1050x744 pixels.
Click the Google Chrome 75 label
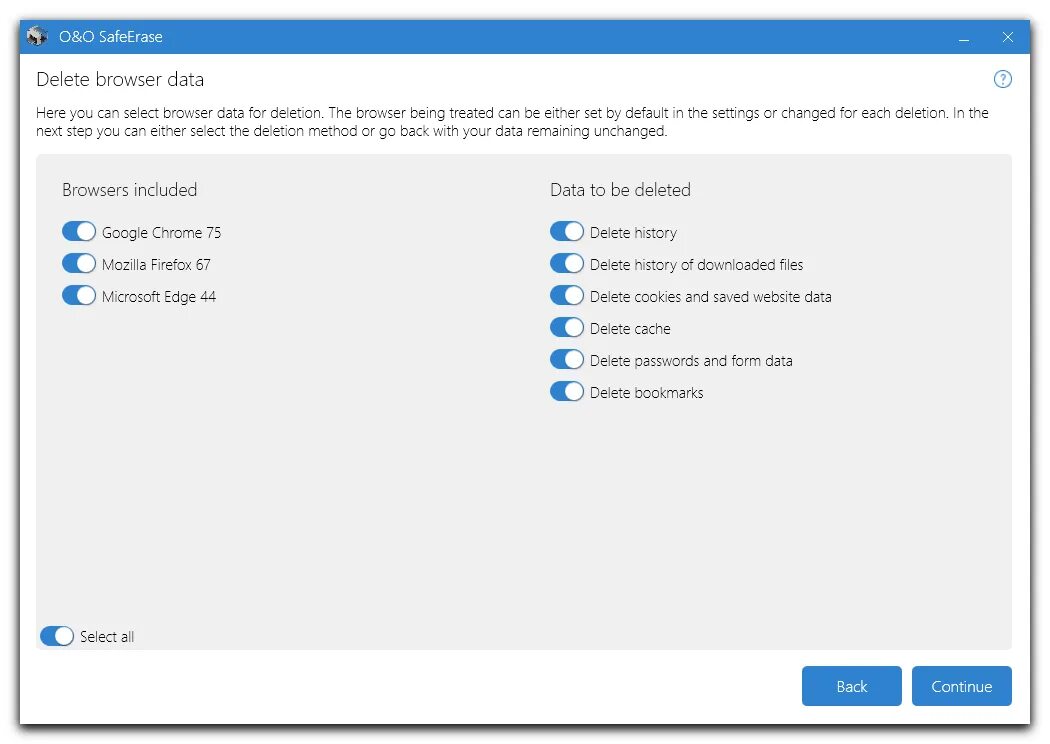click(x=161, y=233)
